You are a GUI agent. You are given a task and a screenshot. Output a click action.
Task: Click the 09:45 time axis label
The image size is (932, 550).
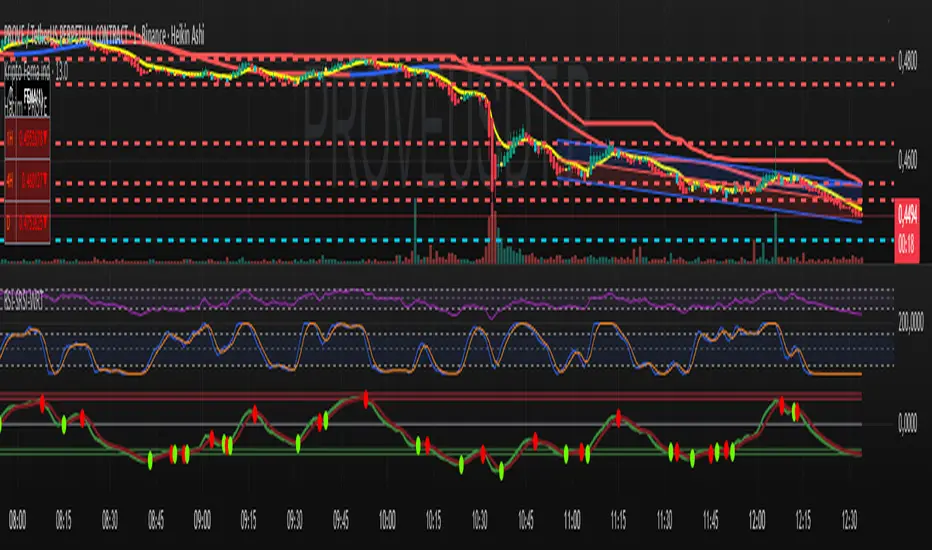click(x=341, y=521)
